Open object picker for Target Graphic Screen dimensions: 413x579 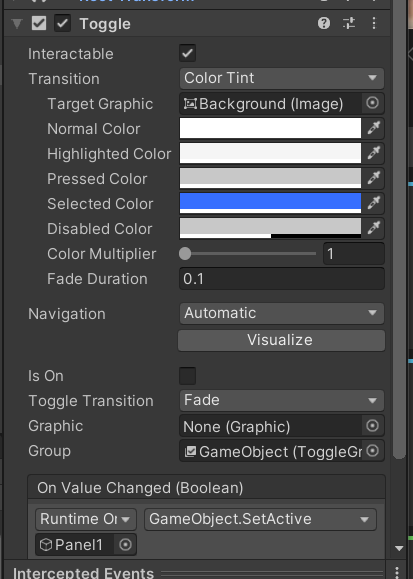(372, 103)
